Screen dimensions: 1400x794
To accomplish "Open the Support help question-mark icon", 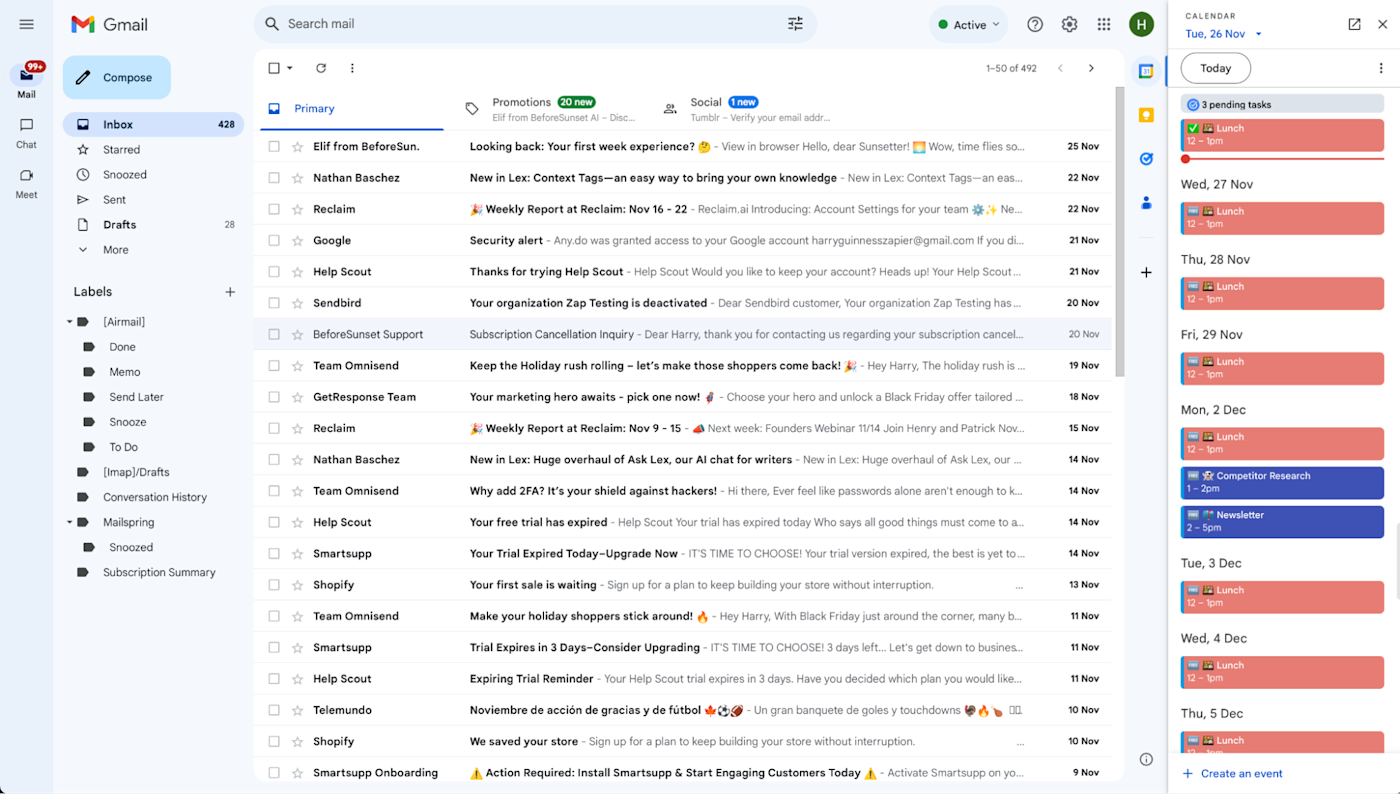I will [x=1035, y=24].
